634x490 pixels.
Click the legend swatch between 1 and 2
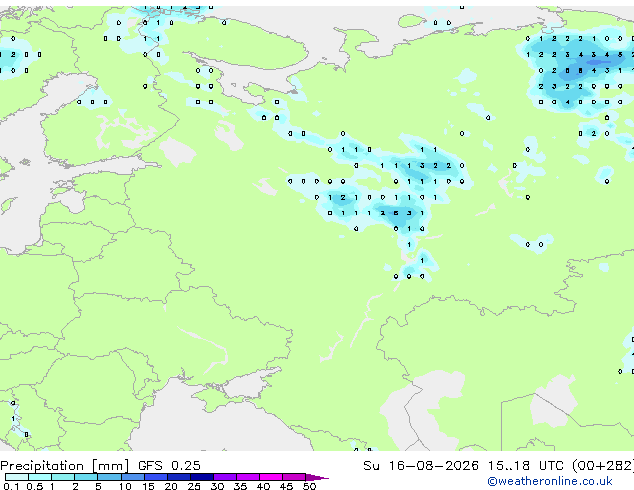click(63, 477)
